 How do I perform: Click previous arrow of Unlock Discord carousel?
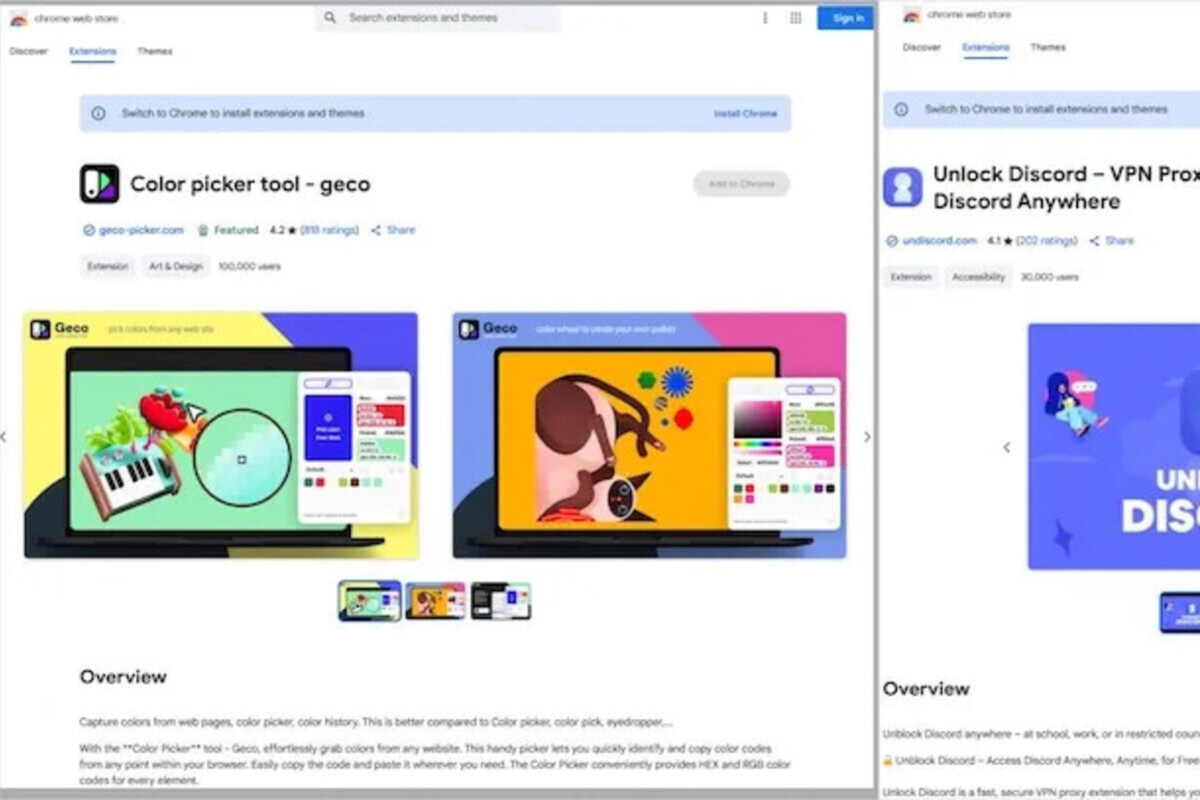pyautogui.click(x=1007, y=447)
